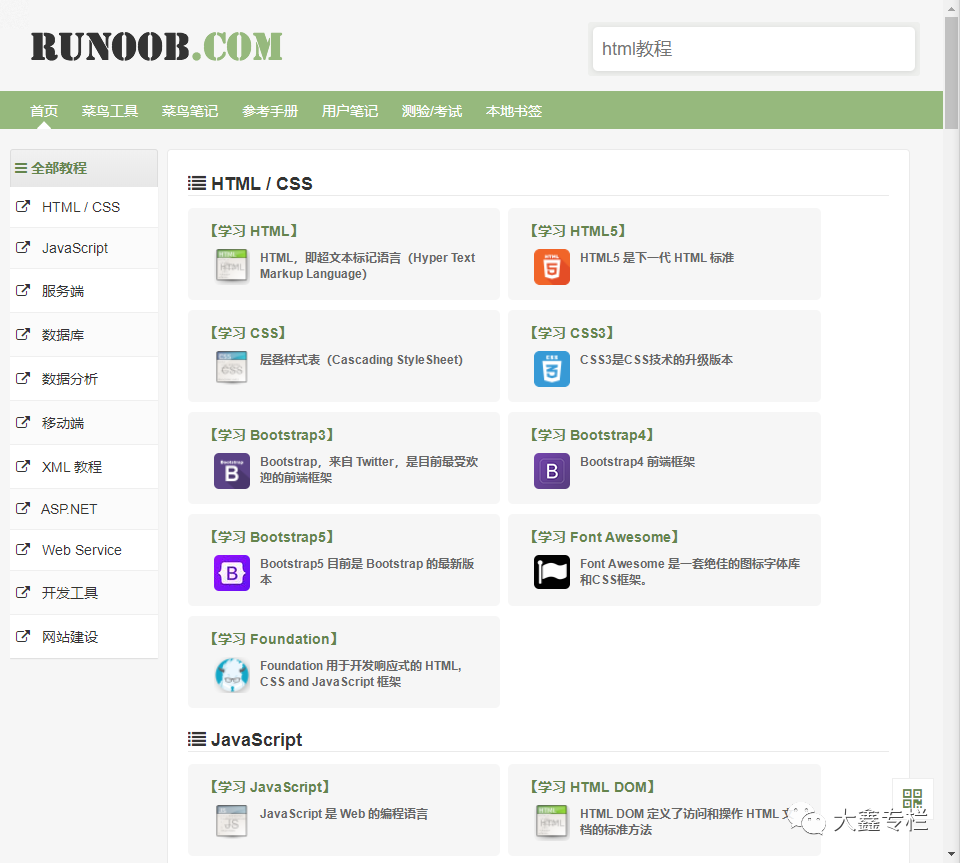The height and width of the screenshot is (863, 960).
Task: Click the HTML tutorial card icon
Action: [231, 266]
